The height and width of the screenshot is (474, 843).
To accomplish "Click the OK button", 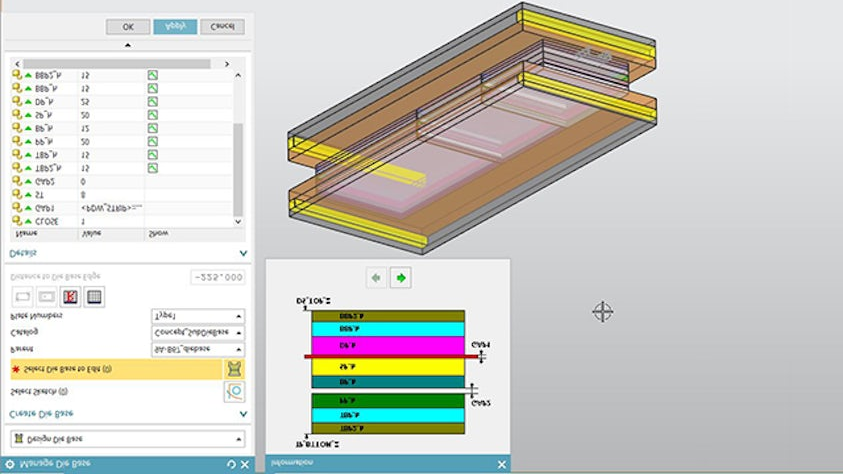I will (x=128, y=27).
